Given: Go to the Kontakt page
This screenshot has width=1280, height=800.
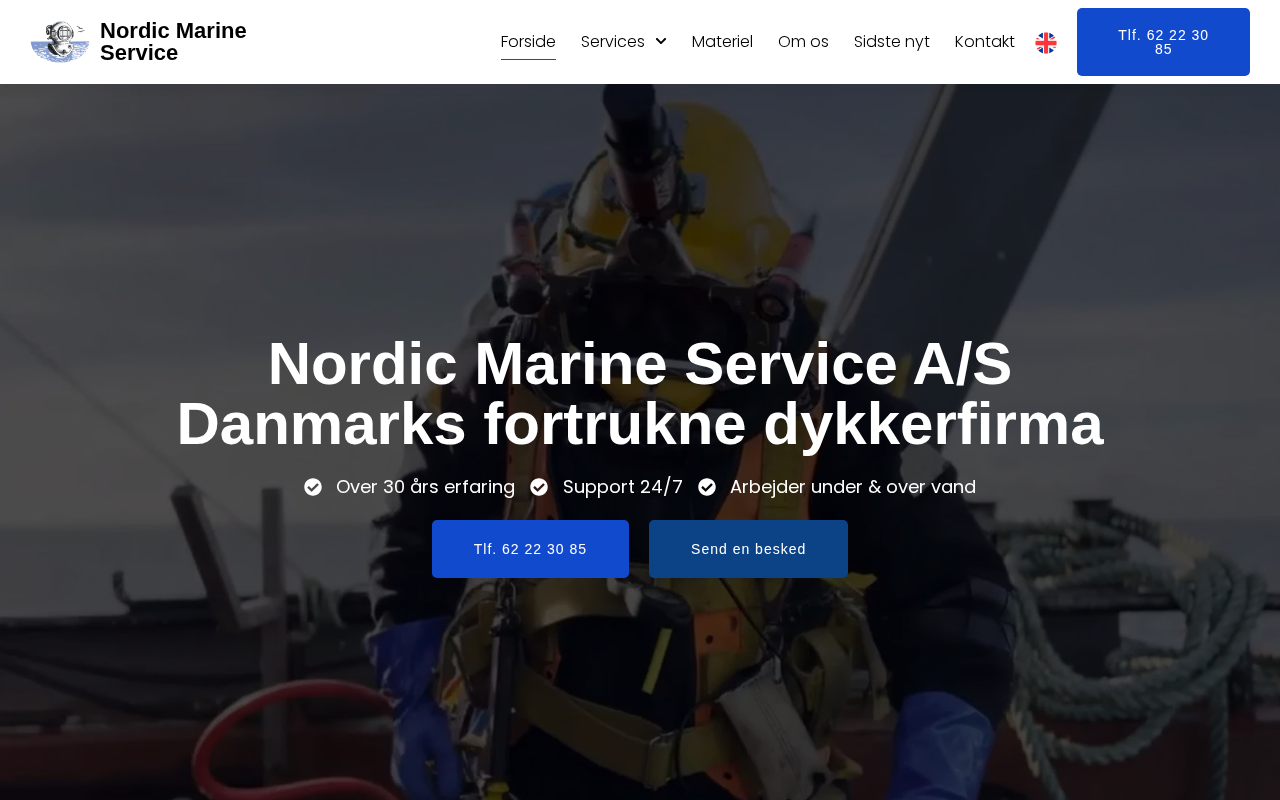Looking at the screenshot, I should pos(985,41).
